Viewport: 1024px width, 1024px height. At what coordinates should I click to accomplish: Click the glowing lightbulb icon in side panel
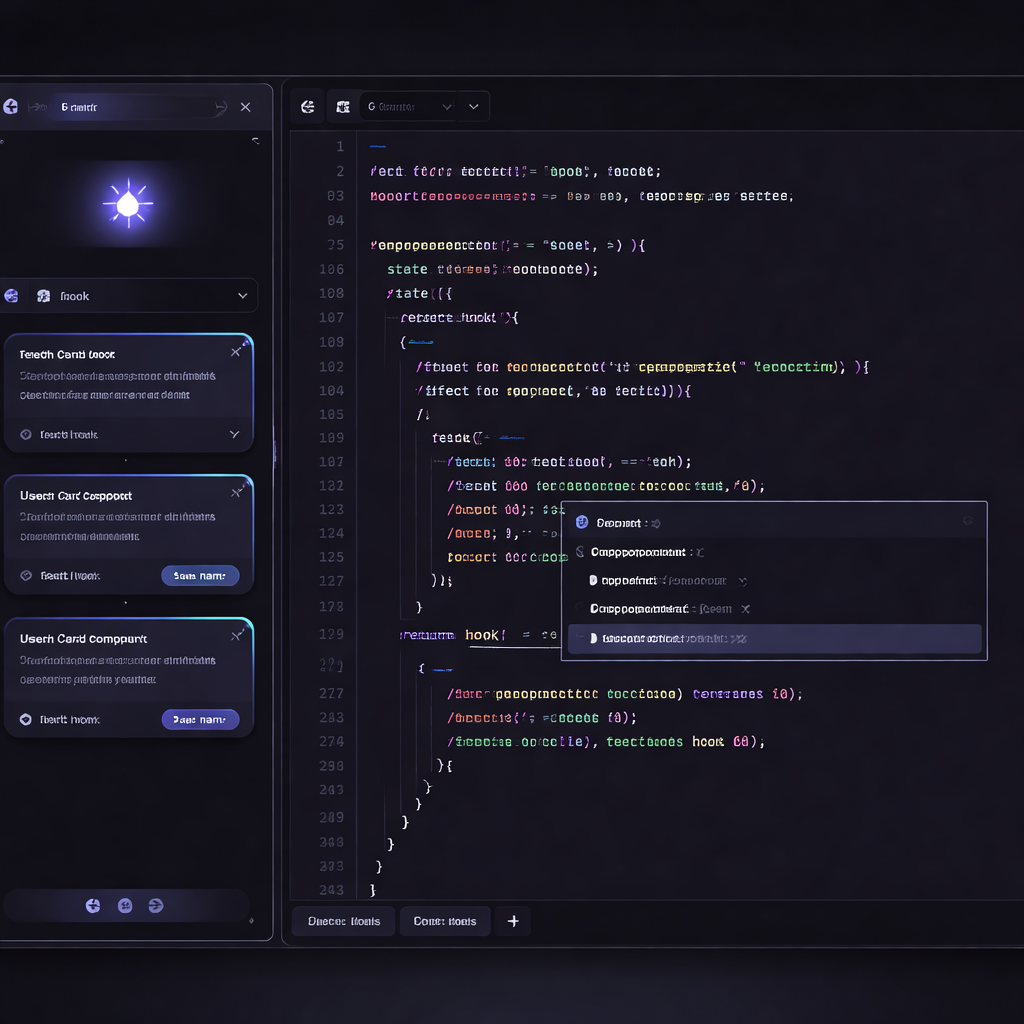coord(128,204)
